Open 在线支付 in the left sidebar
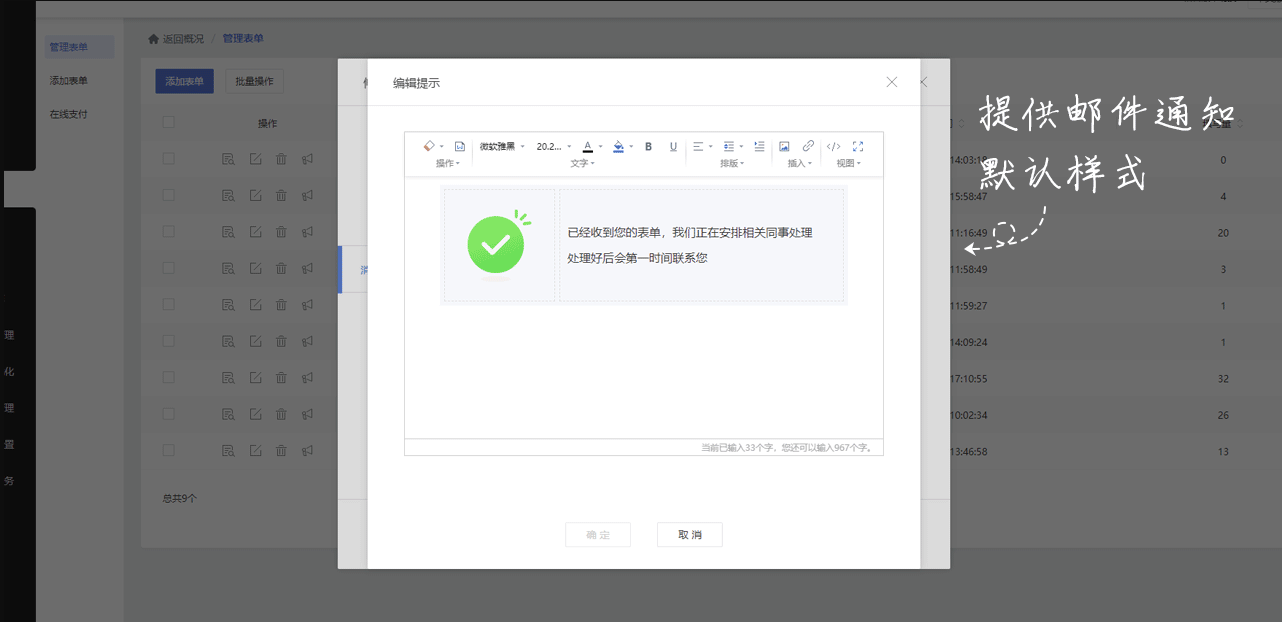Screen dimensions: 1282x622 (69, 114)
